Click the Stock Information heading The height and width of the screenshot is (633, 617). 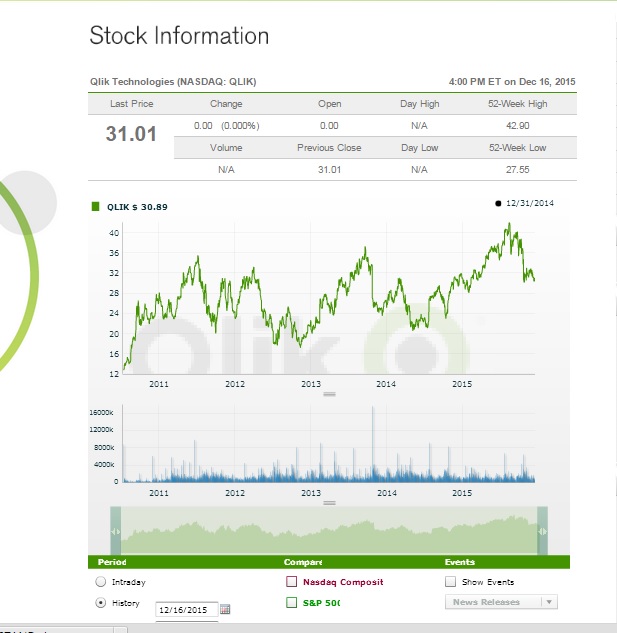click(179, 37)
